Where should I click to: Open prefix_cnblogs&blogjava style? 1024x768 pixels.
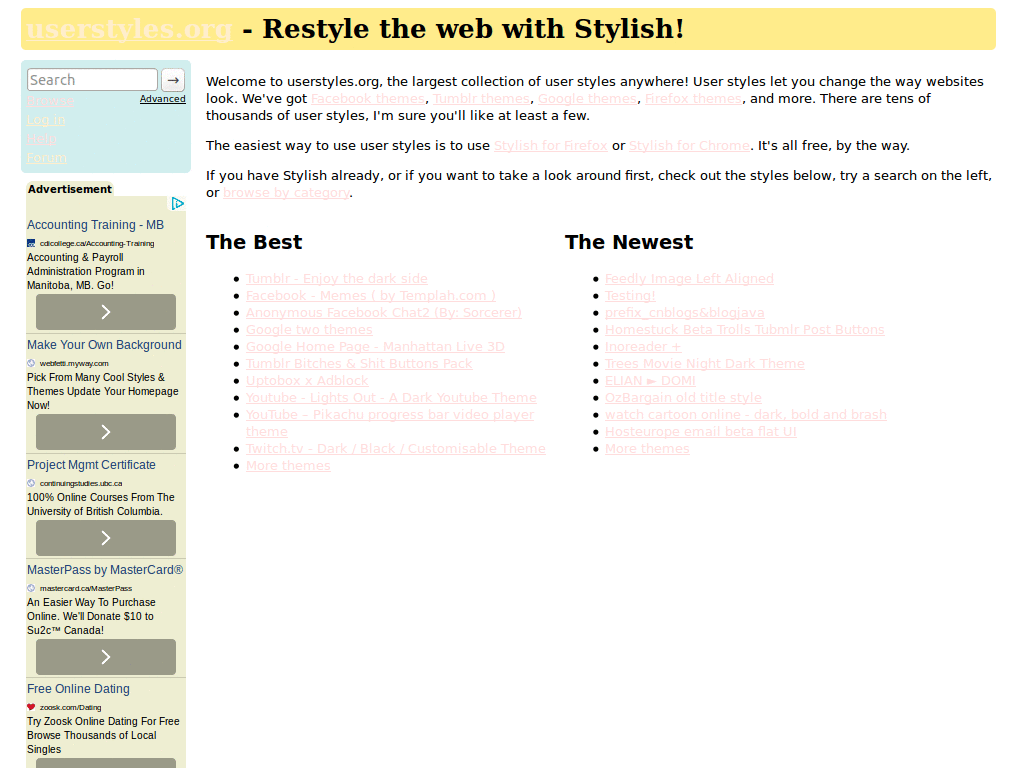[684, 313]
